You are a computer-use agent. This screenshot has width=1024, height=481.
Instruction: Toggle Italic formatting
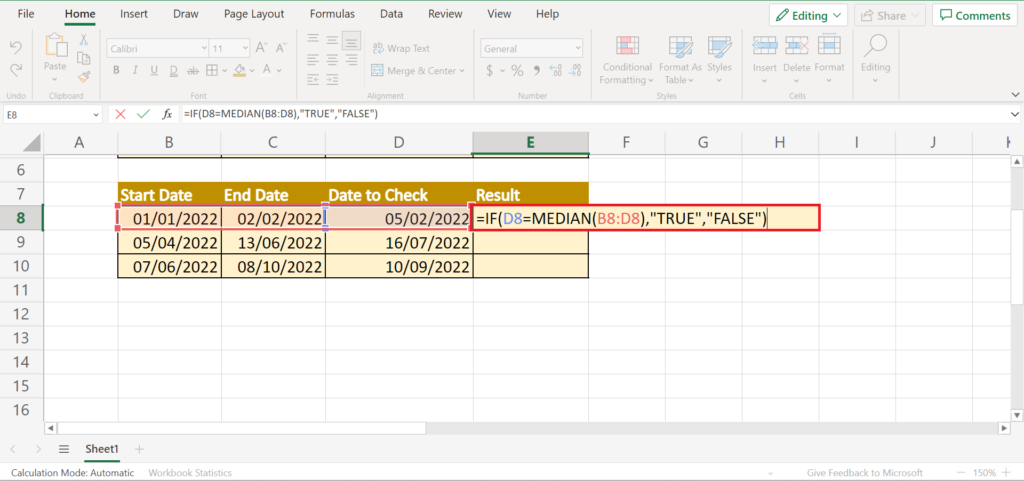pos(135,70)
